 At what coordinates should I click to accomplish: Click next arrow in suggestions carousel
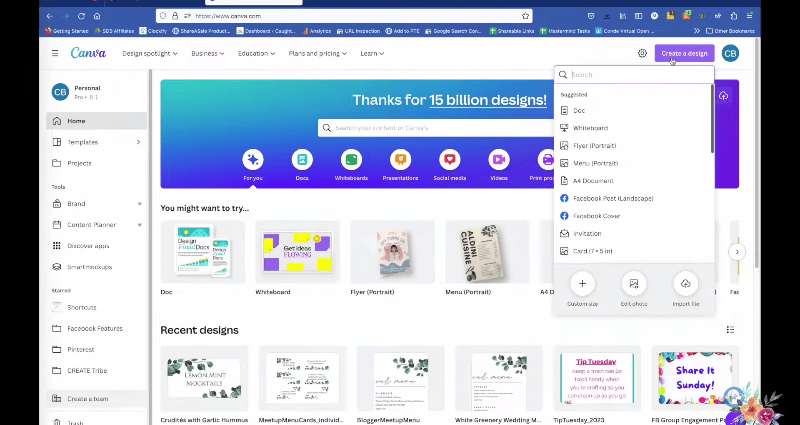tap(737, 252)
